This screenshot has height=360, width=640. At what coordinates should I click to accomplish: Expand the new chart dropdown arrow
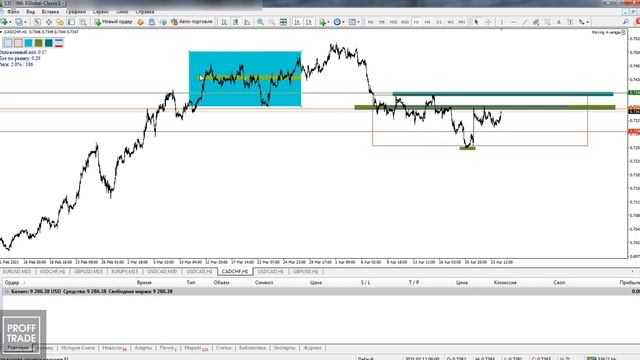[11, 22]
